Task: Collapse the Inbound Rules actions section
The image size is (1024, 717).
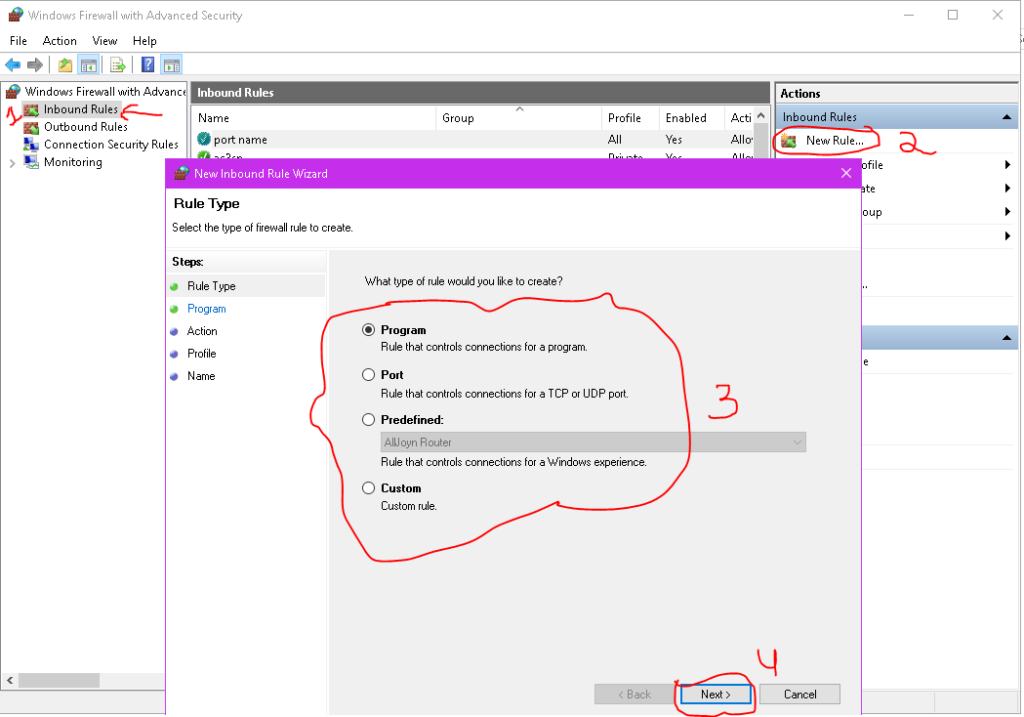Action: (1006, 118)
